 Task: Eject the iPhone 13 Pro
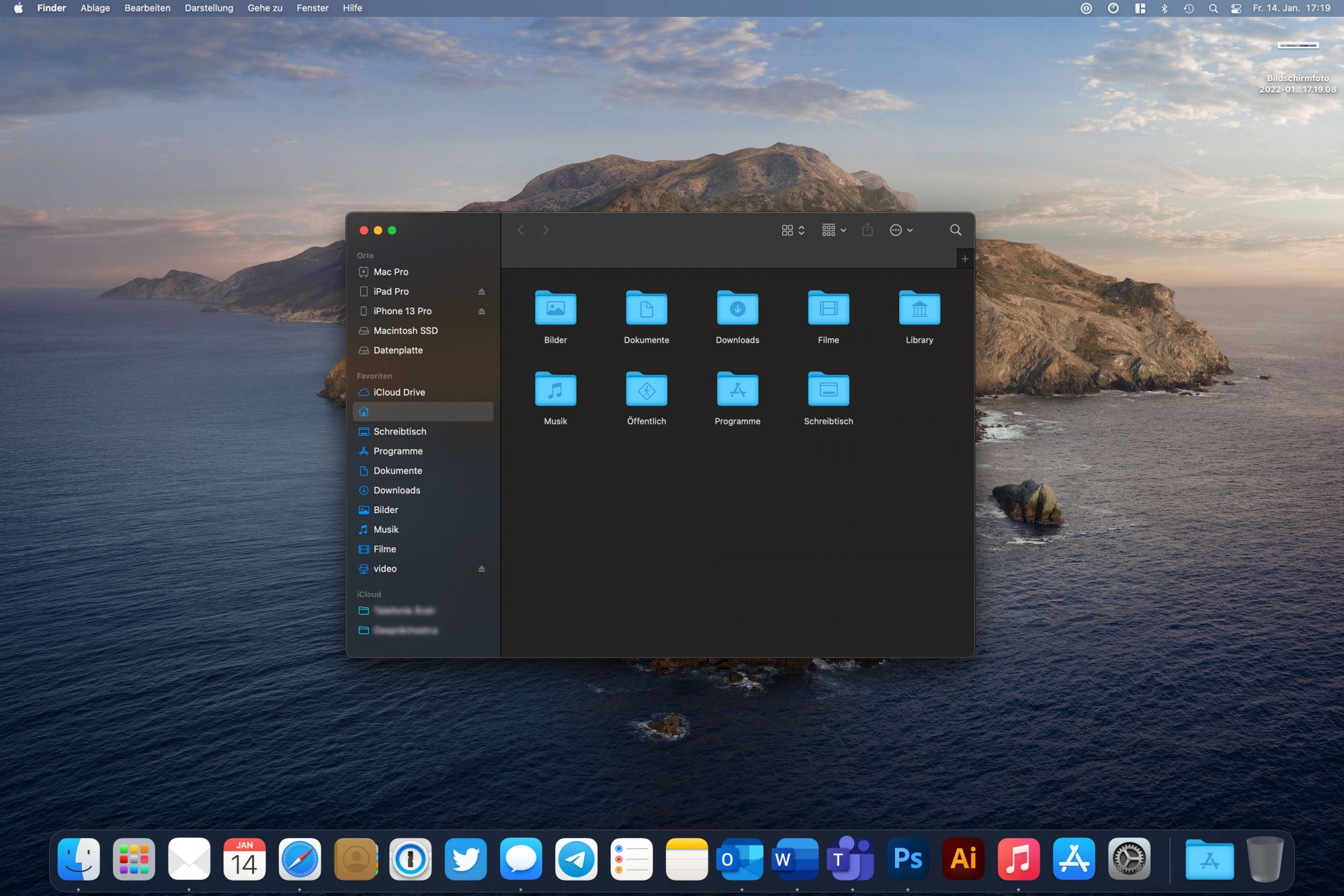[x=481, y=311]
